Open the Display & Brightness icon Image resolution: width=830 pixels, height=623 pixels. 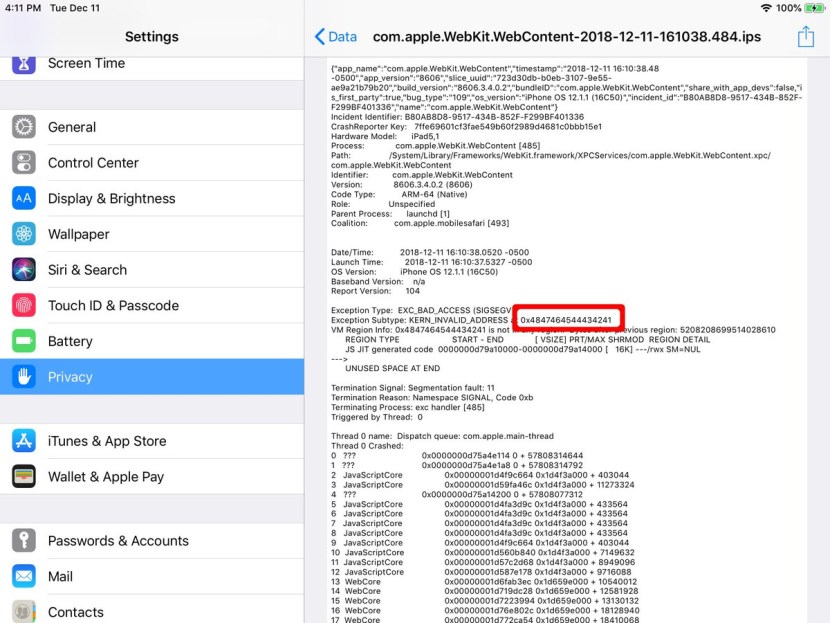coord(23,198)
